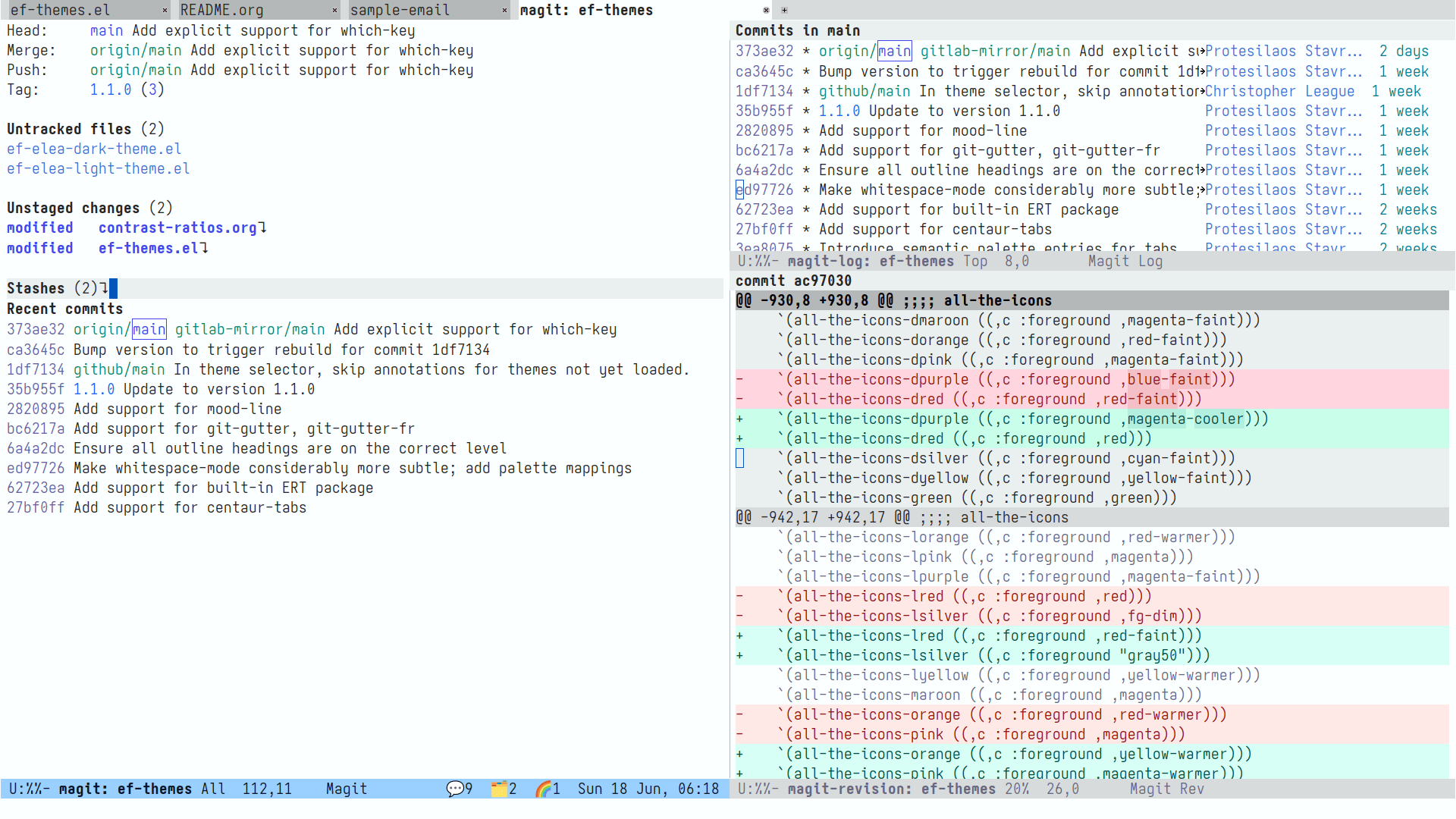Open untracked file ef-elea-dark-theme.el
The width and height of the screenshot is (1456, 819).
click(94, 149)
